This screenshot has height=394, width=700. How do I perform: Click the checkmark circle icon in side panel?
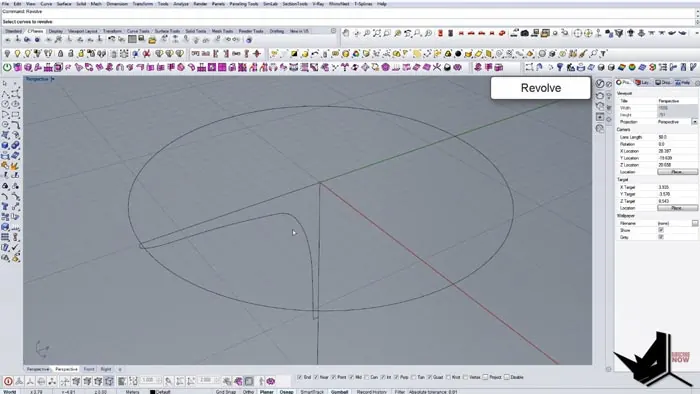click(600, 83)
